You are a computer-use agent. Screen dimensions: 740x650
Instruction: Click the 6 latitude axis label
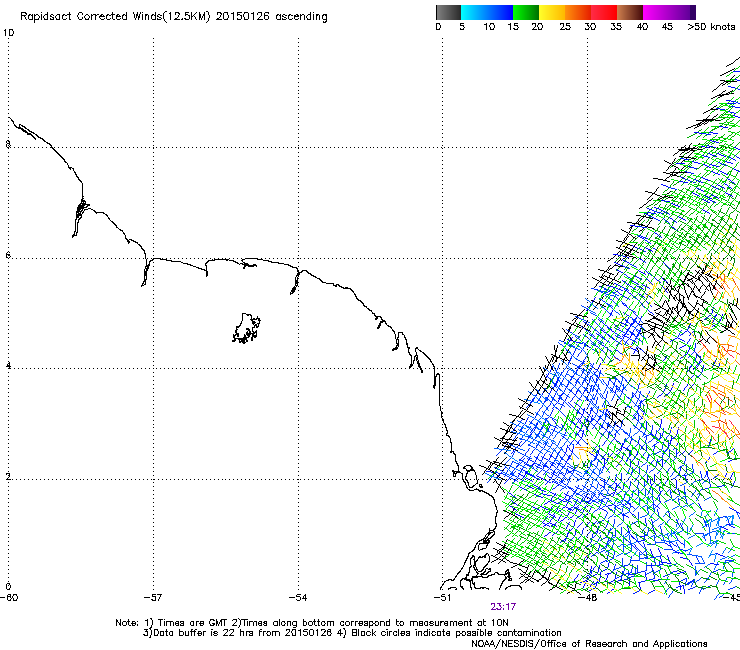8,255
